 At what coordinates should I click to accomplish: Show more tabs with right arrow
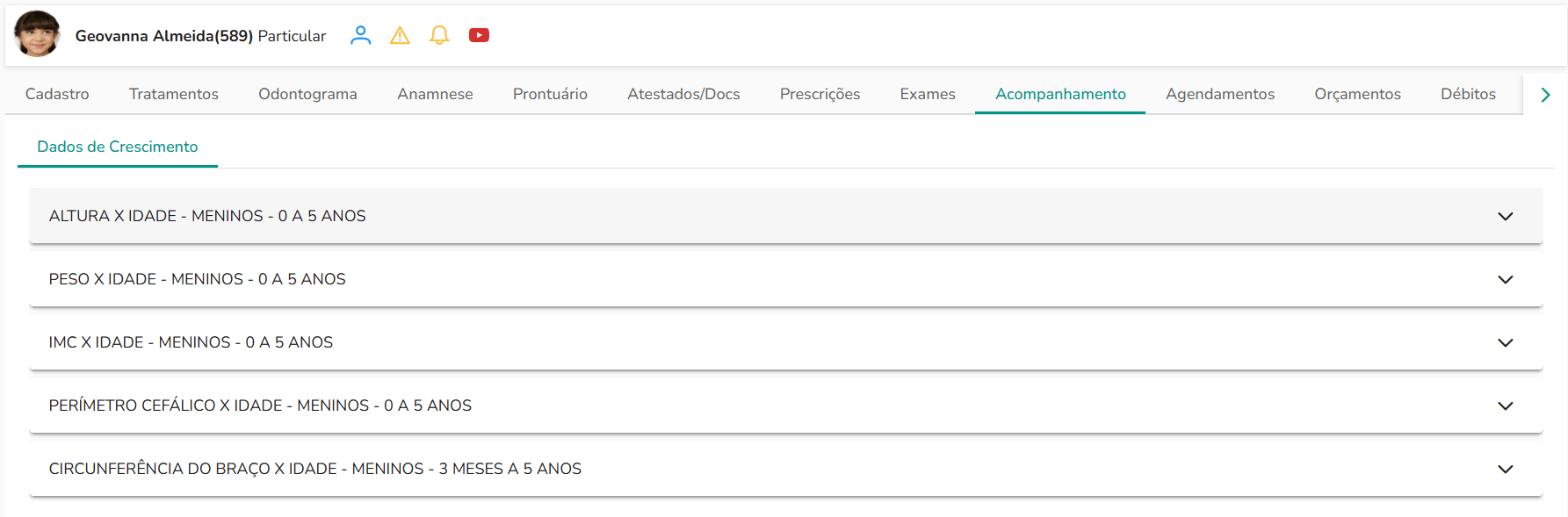(1545, 94)
